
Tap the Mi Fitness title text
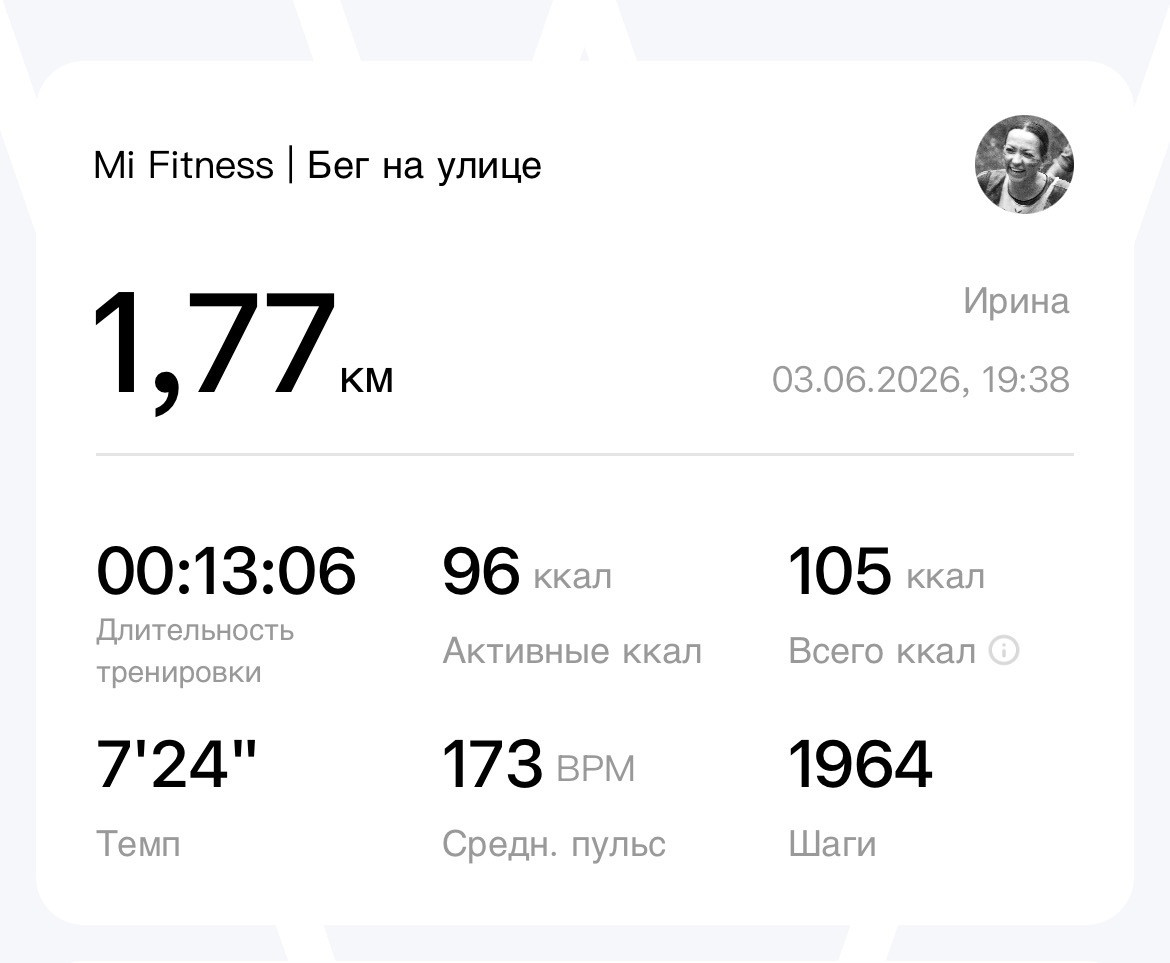pyautogui.click(x=184, y=165)
